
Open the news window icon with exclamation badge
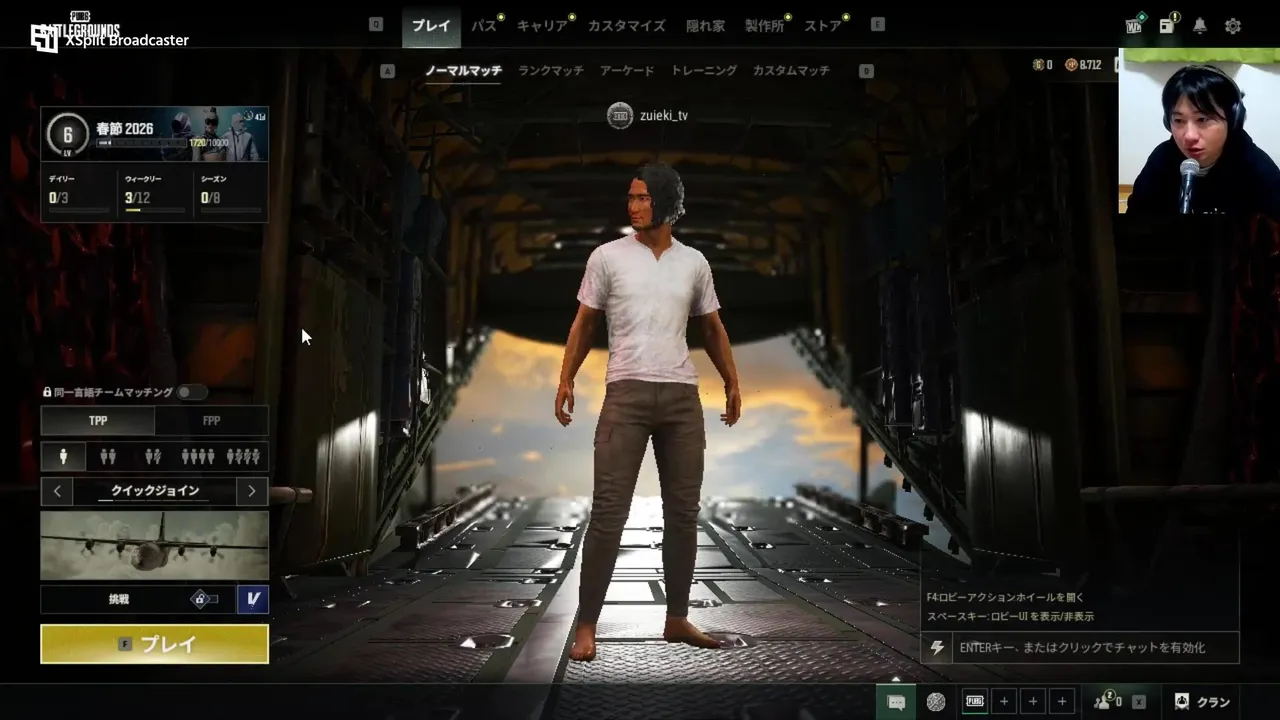(1167, 26)
